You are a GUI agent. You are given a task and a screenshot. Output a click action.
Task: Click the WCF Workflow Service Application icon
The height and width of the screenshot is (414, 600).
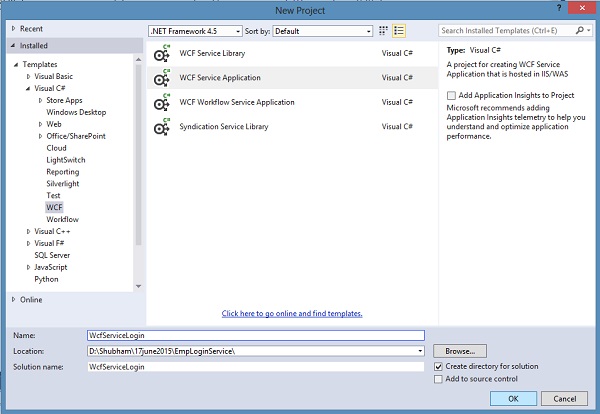pyautogui.click(x=161, y=103)
